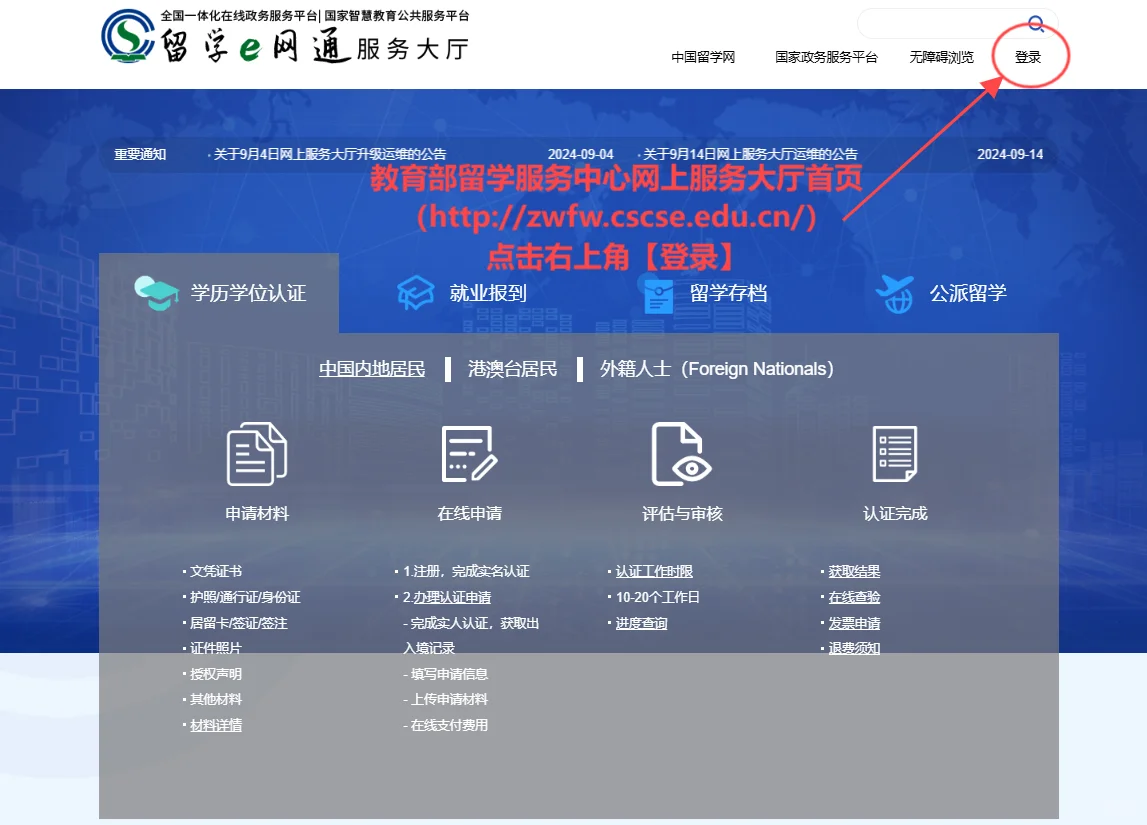Open 发票申请 link
Image resolution: width=1147 pixels, height=825 pixels.
(x=854, y=623)
